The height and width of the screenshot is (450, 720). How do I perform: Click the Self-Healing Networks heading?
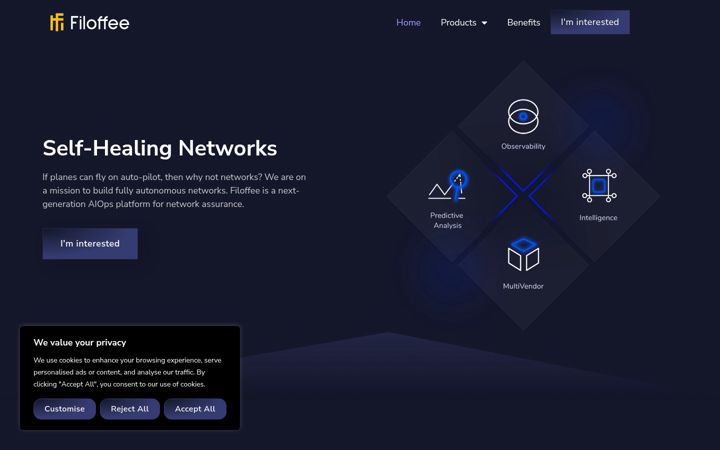click(x=160, y=148)
